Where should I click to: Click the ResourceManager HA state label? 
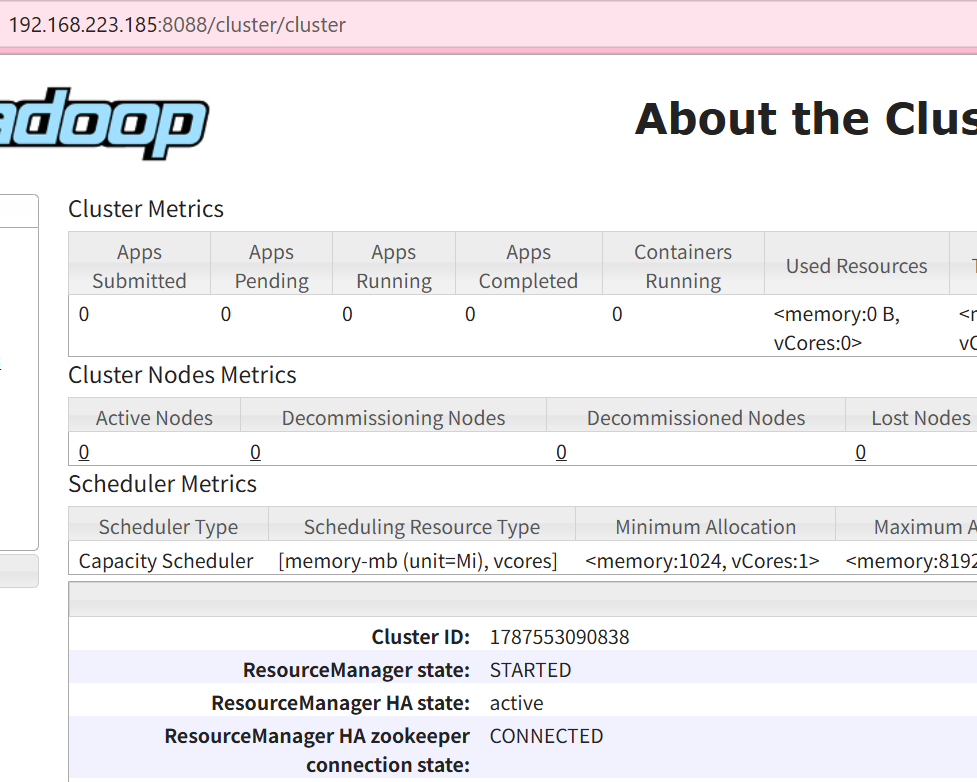(341, 703)
